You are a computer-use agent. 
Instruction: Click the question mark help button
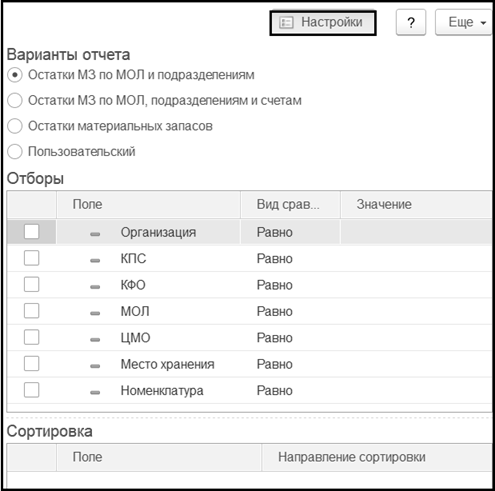pos(411,22)
